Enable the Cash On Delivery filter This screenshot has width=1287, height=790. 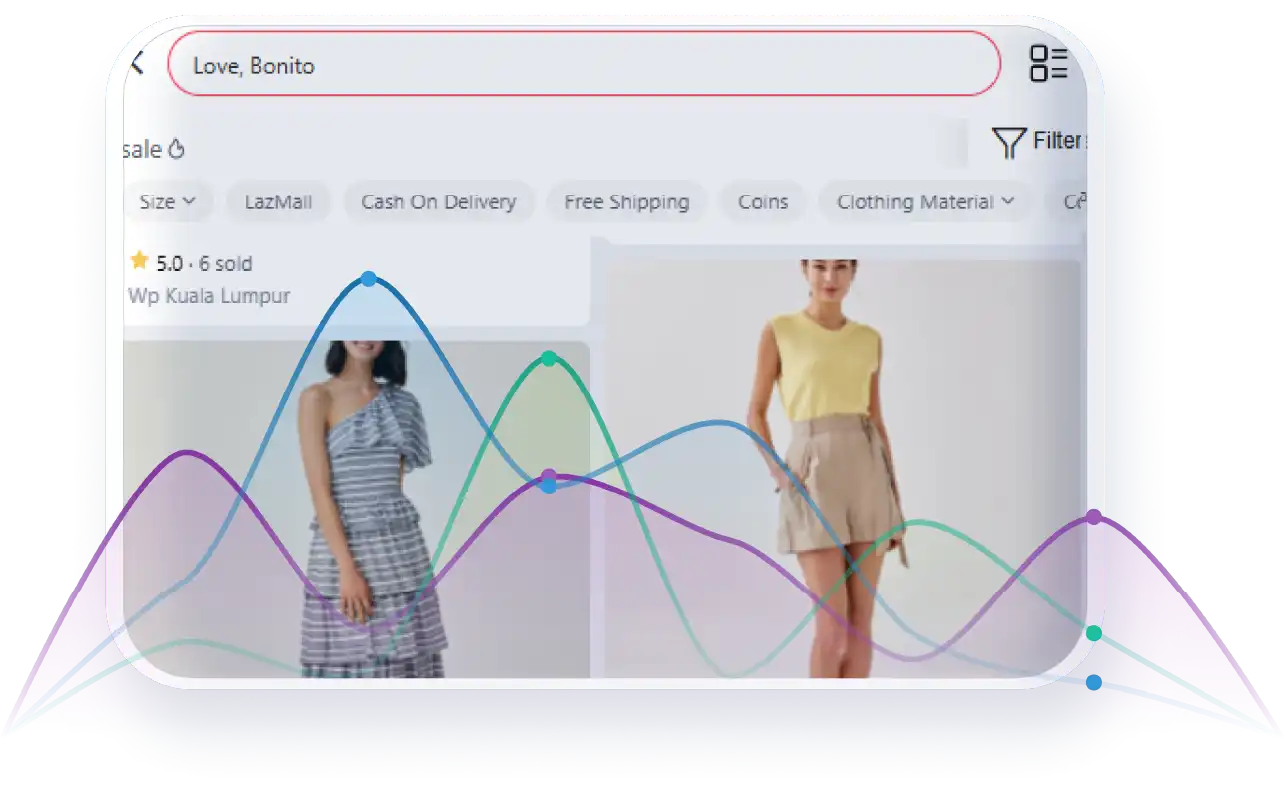click(438, 202)
